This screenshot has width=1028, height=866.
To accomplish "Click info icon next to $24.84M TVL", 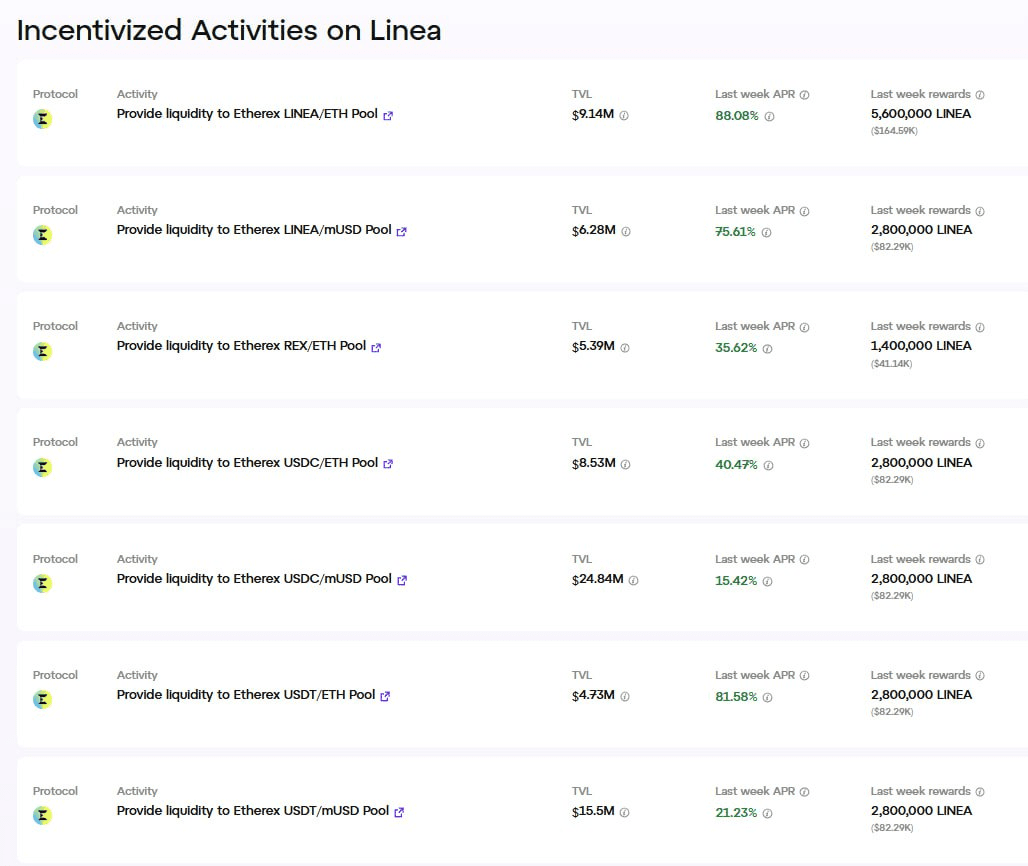I will (x=633, y=580).
